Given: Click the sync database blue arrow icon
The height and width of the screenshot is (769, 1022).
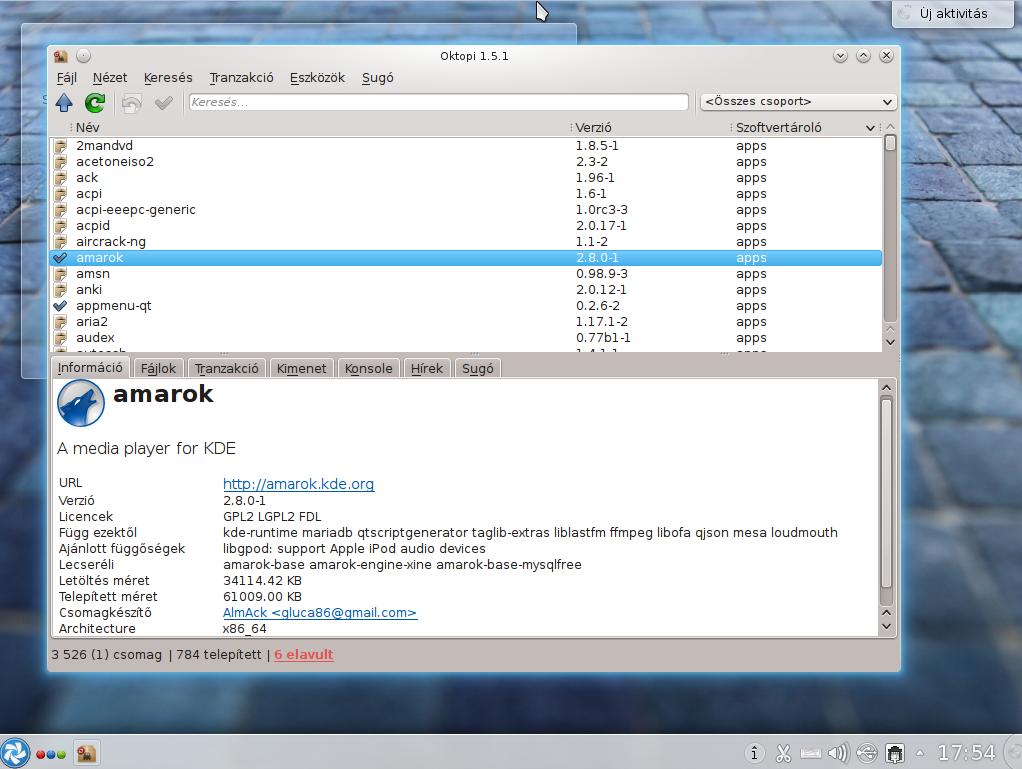Looking at the screenshot, I should (x=64, y=102).
